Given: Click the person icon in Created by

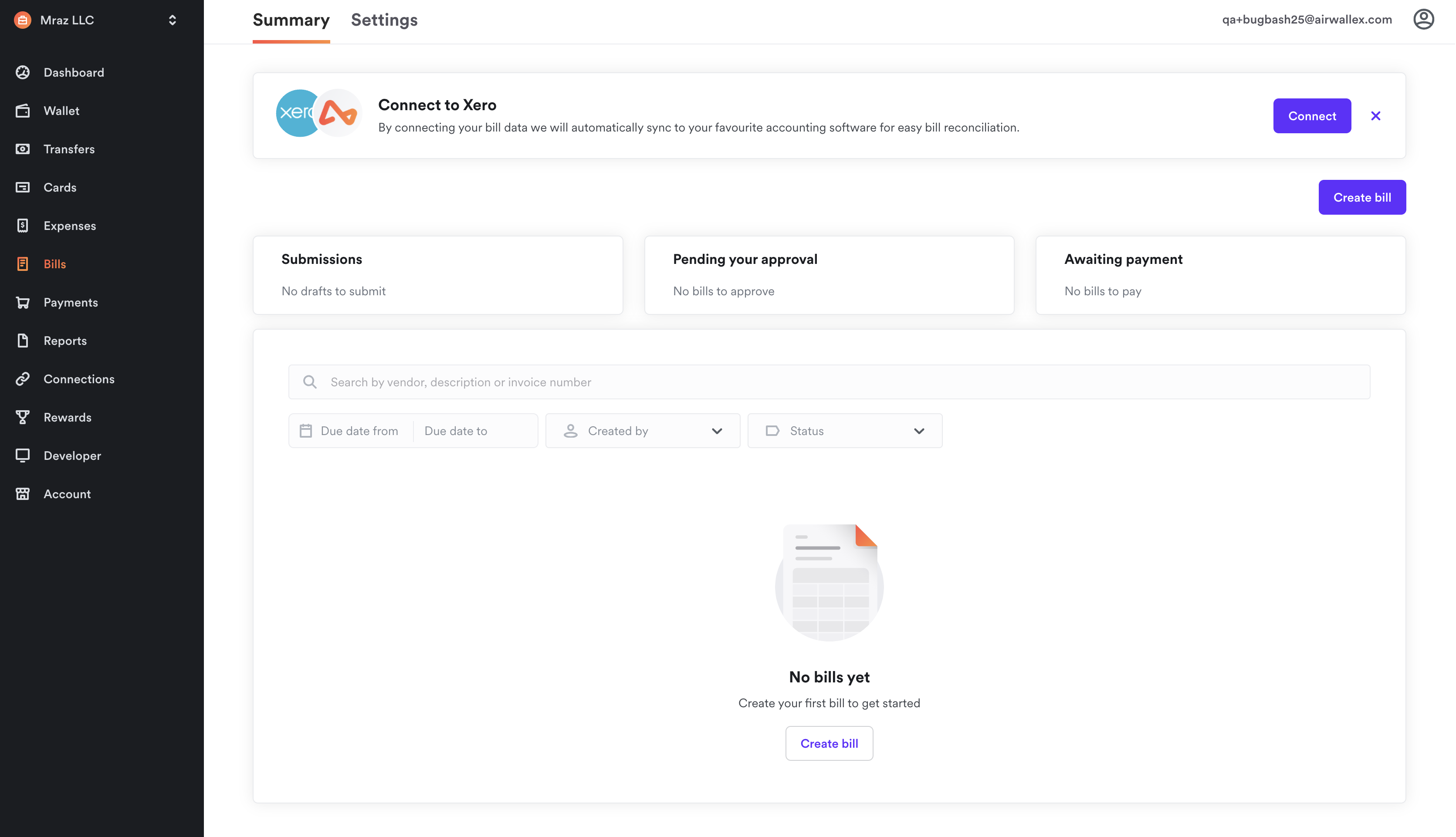Looking at the screenshot, I should click(x=570, y=431).
